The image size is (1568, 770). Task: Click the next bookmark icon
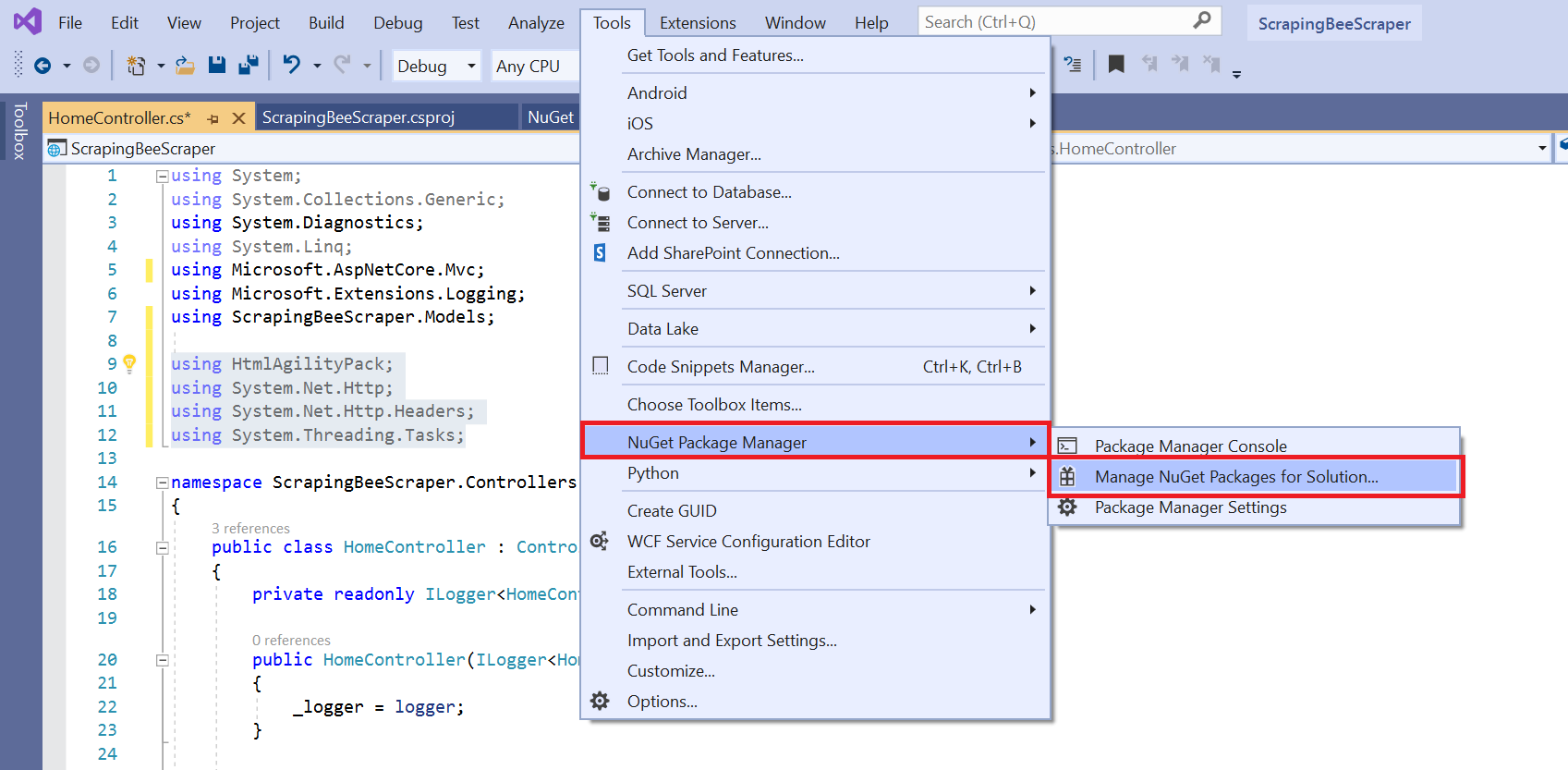[x=1180, y=64]
